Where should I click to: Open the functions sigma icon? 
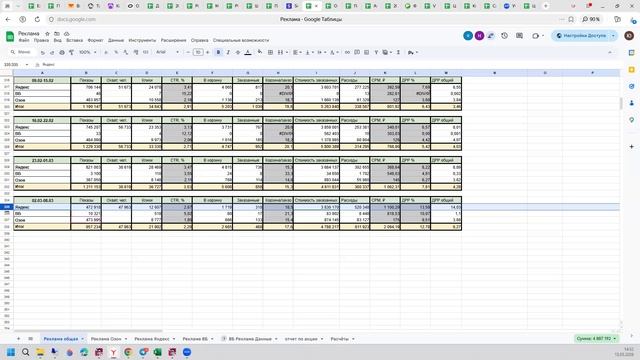[x=398, y=52]
